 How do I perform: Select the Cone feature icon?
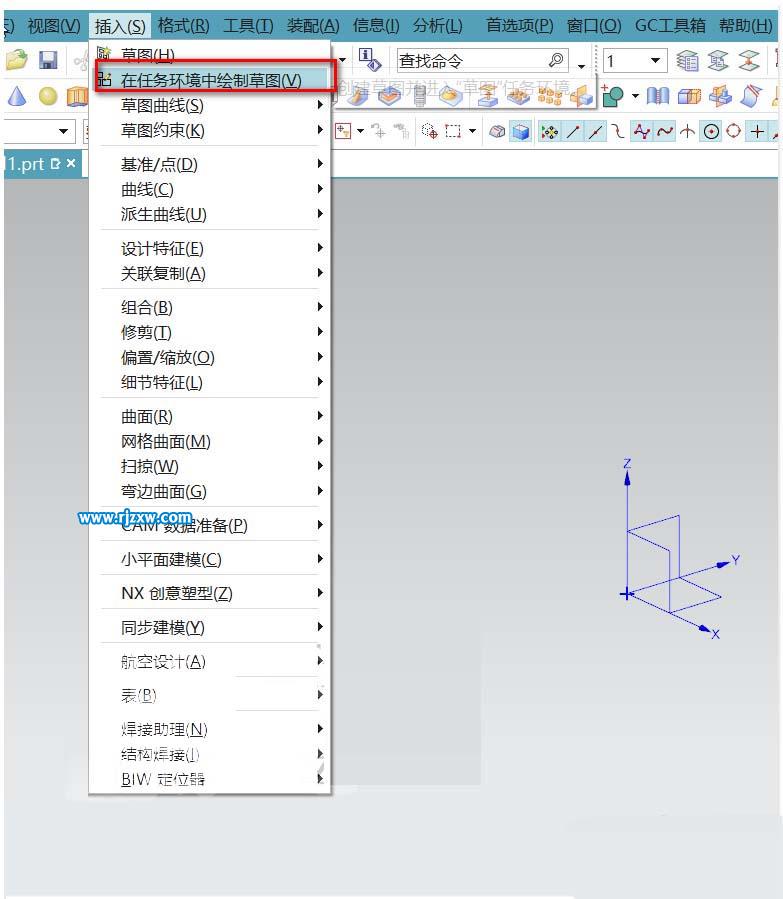pyautogui.click(x=17, y=96)
